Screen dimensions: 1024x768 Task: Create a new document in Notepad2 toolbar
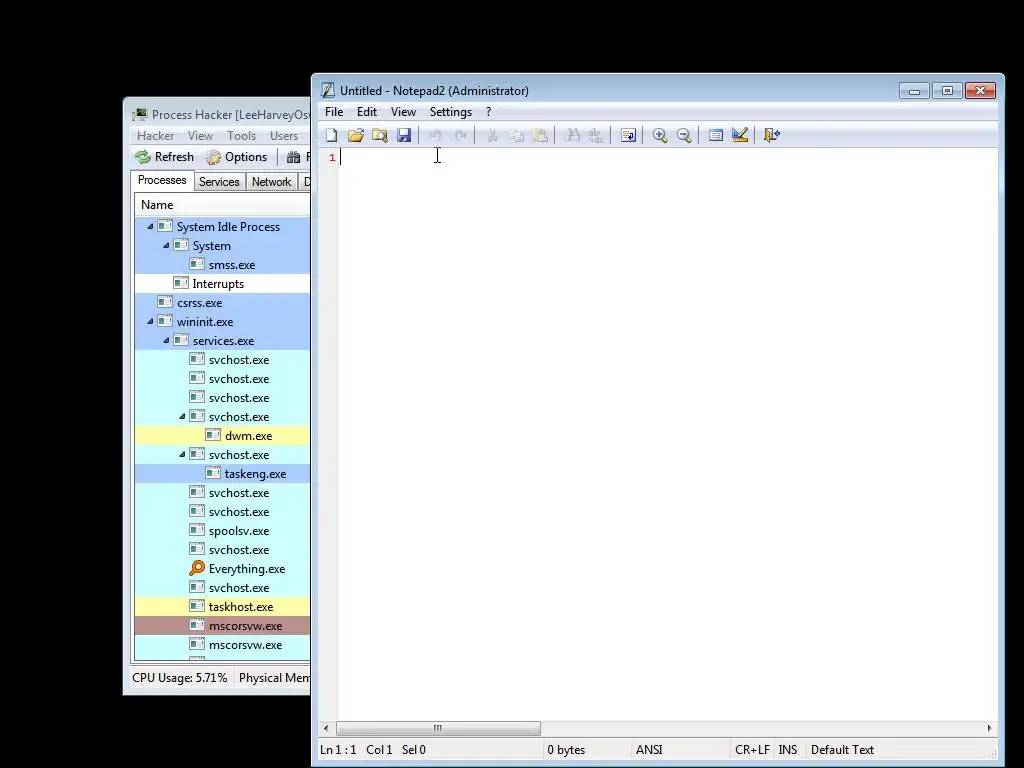(x=332, y=135)
